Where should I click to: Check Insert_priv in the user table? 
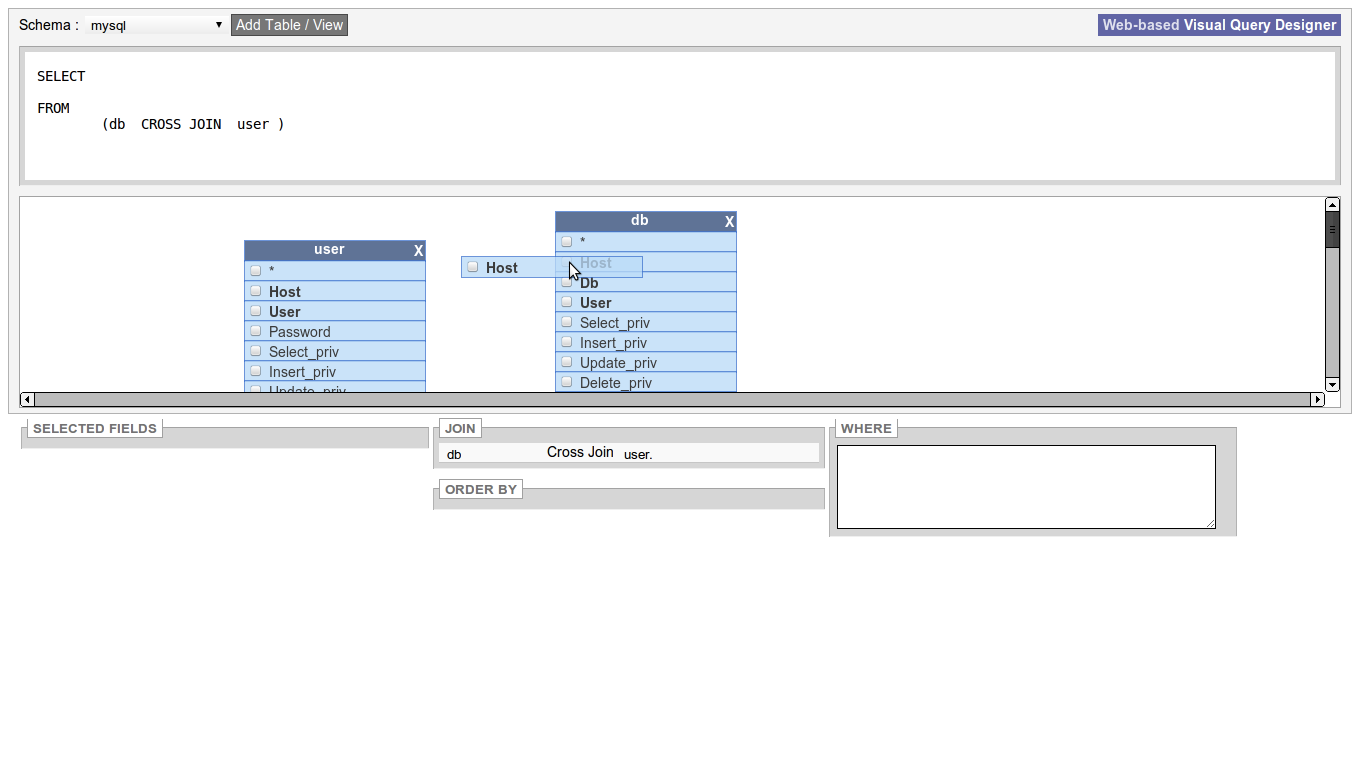pos(256,371)
